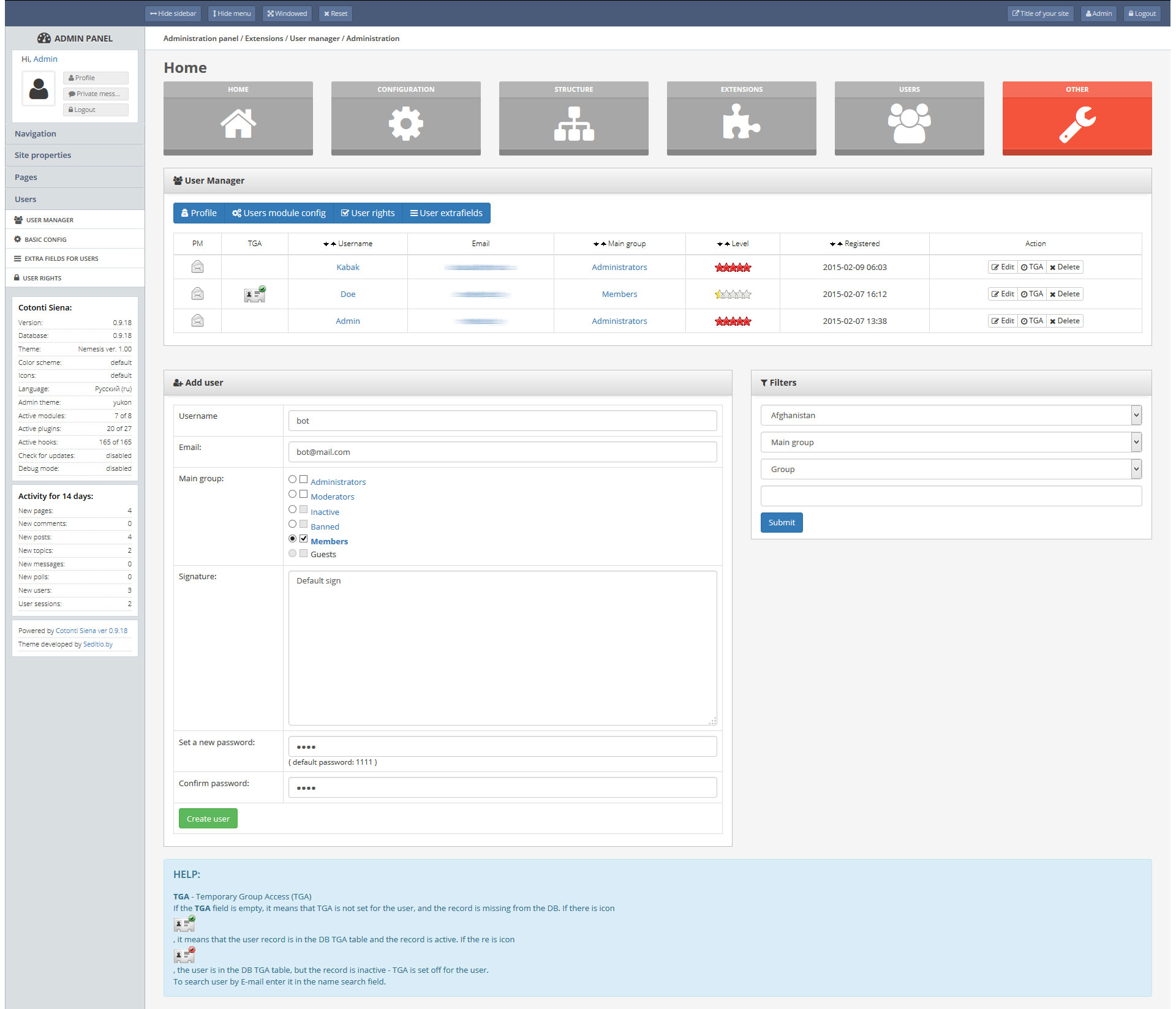Click the PM envelope icon for Kabak
Screen dimensions: 1176x1009
(x=197, y=267)
